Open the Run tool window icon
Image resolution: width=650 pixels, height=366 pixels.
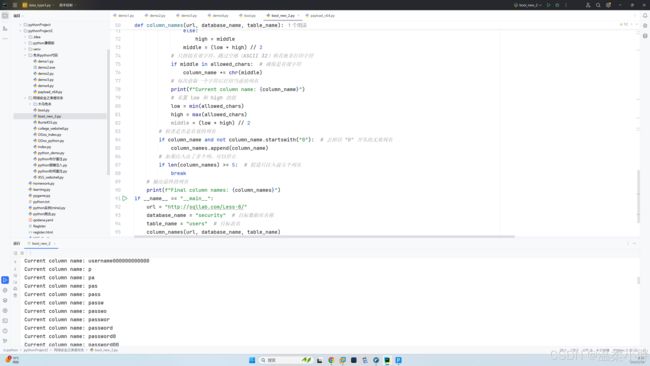coord(5,280)
